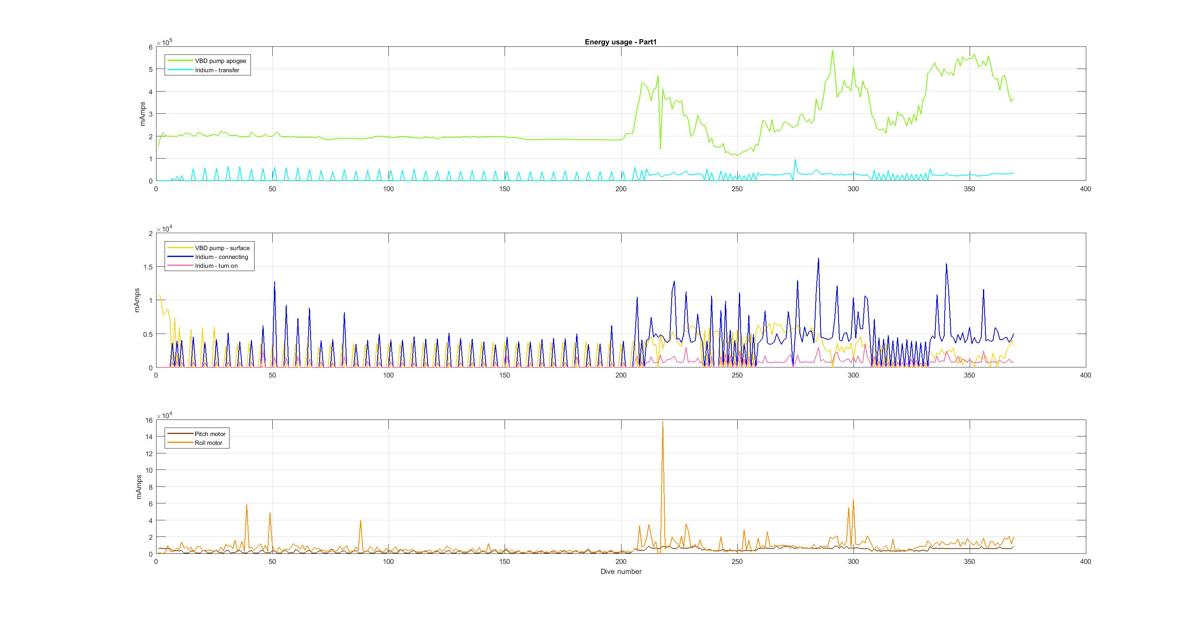Image resolution: width=1200 pixels, height=622 pixels.
Task: Click the orange line sample in bottom legend
Action: 181,442
